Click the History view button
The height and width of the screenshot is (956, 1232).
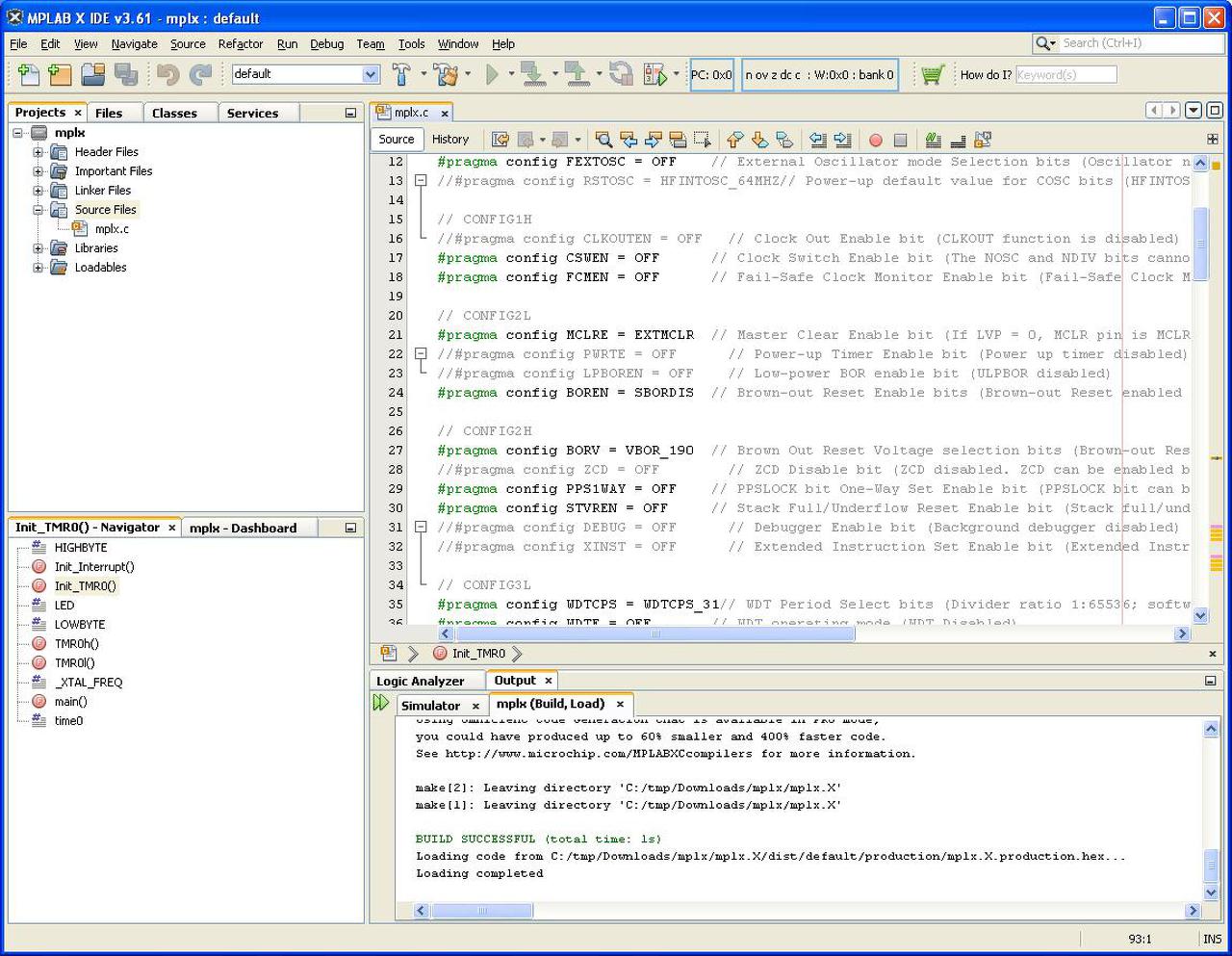click(x=449, y=140)
